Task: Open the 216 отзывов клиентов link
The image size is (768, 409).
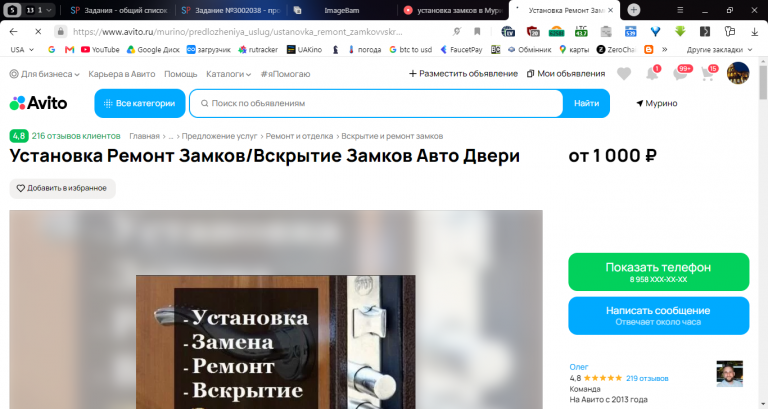Action: pos(76,136)
